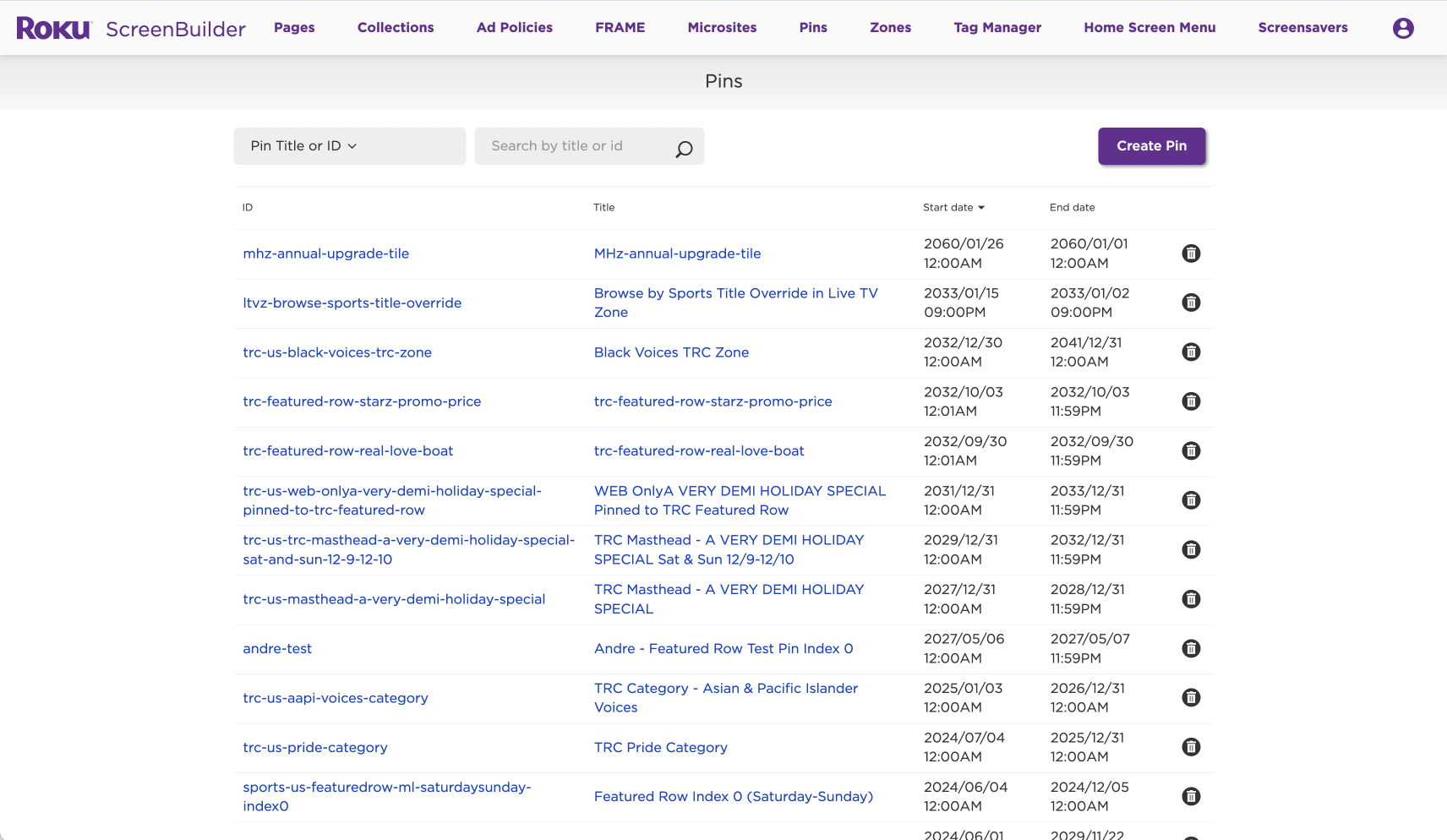Delete the sat-and-sun-12-9-12-10 masthead pin
The image size is (1447, 840).
coord(1191,549)
